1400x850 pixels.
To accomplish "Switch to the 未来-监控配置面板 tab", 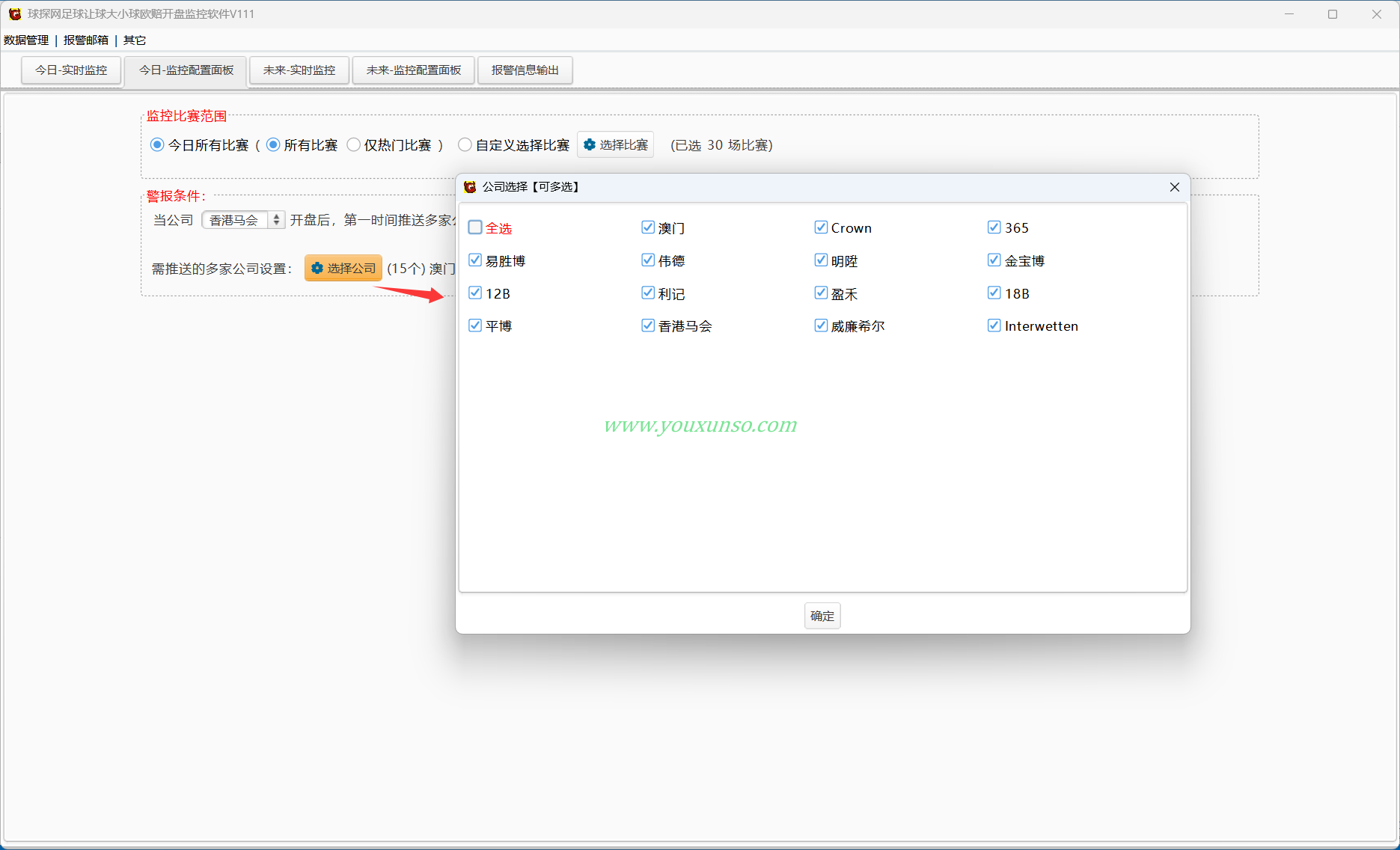I will click(x=414, y=70).
